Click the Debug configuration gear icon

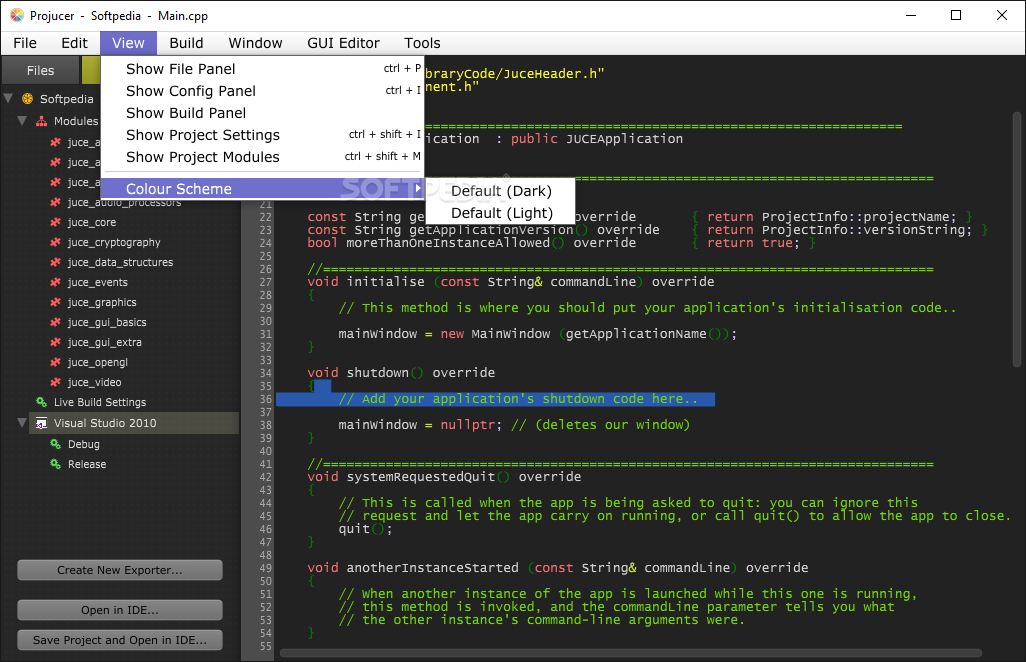click(56, 444)
